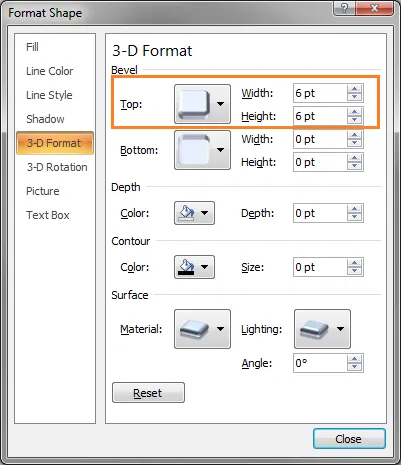Image resolution: width=401 pixels, height=465 pixels.
Task: Decrease Top bevel Height with down arrow
Action: pos(354,120)
